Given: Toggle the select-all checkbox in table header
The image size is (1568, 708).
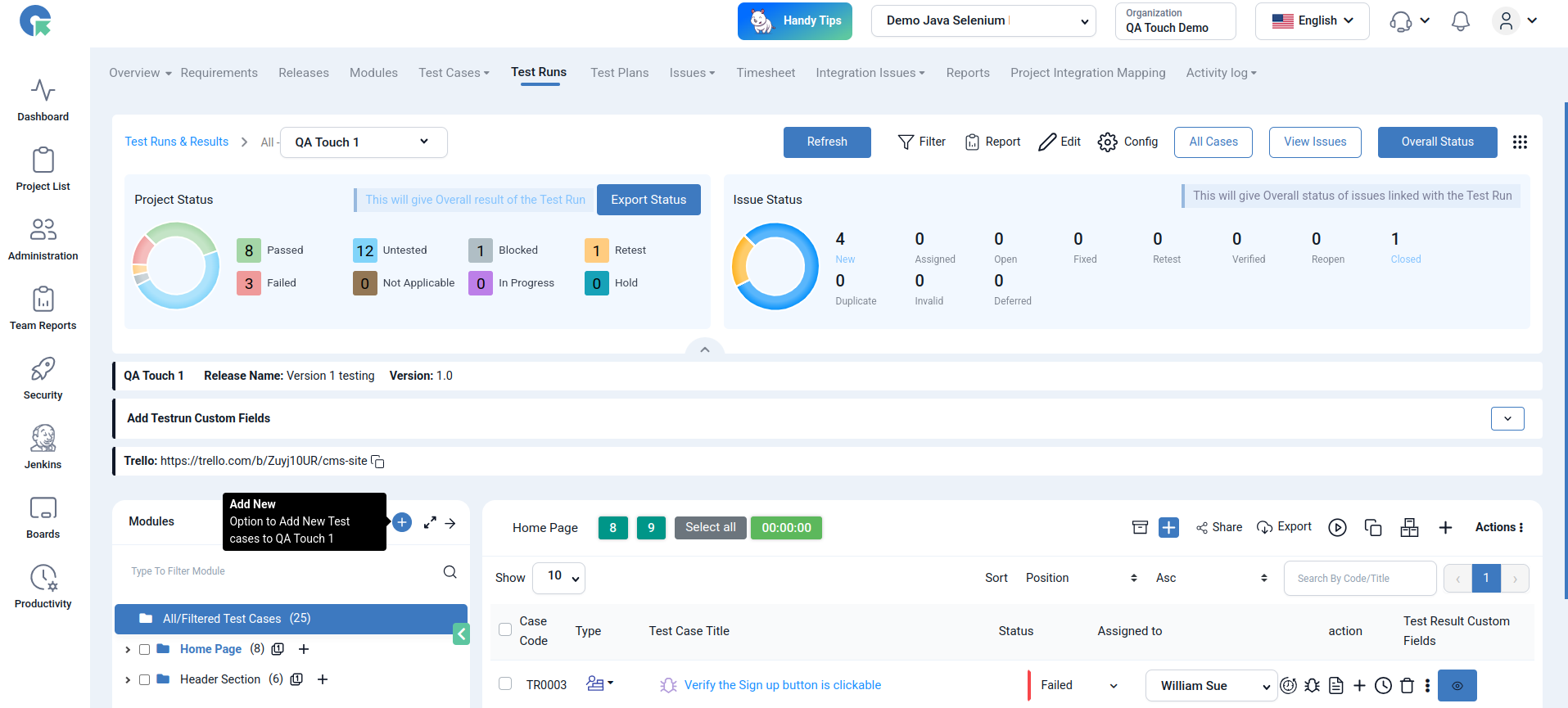Looking at the screenshot, I should click(x=505, y=630).
